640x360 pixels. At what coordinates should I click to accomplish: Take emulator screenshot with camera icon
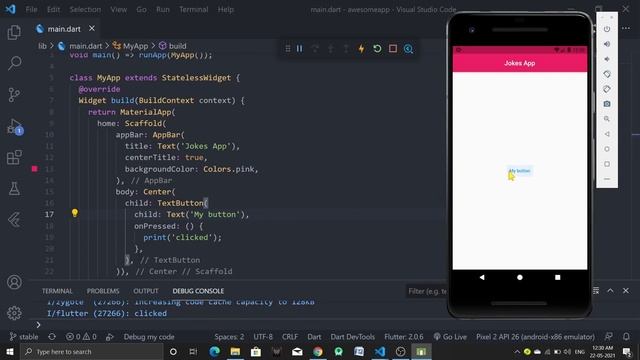607,104
